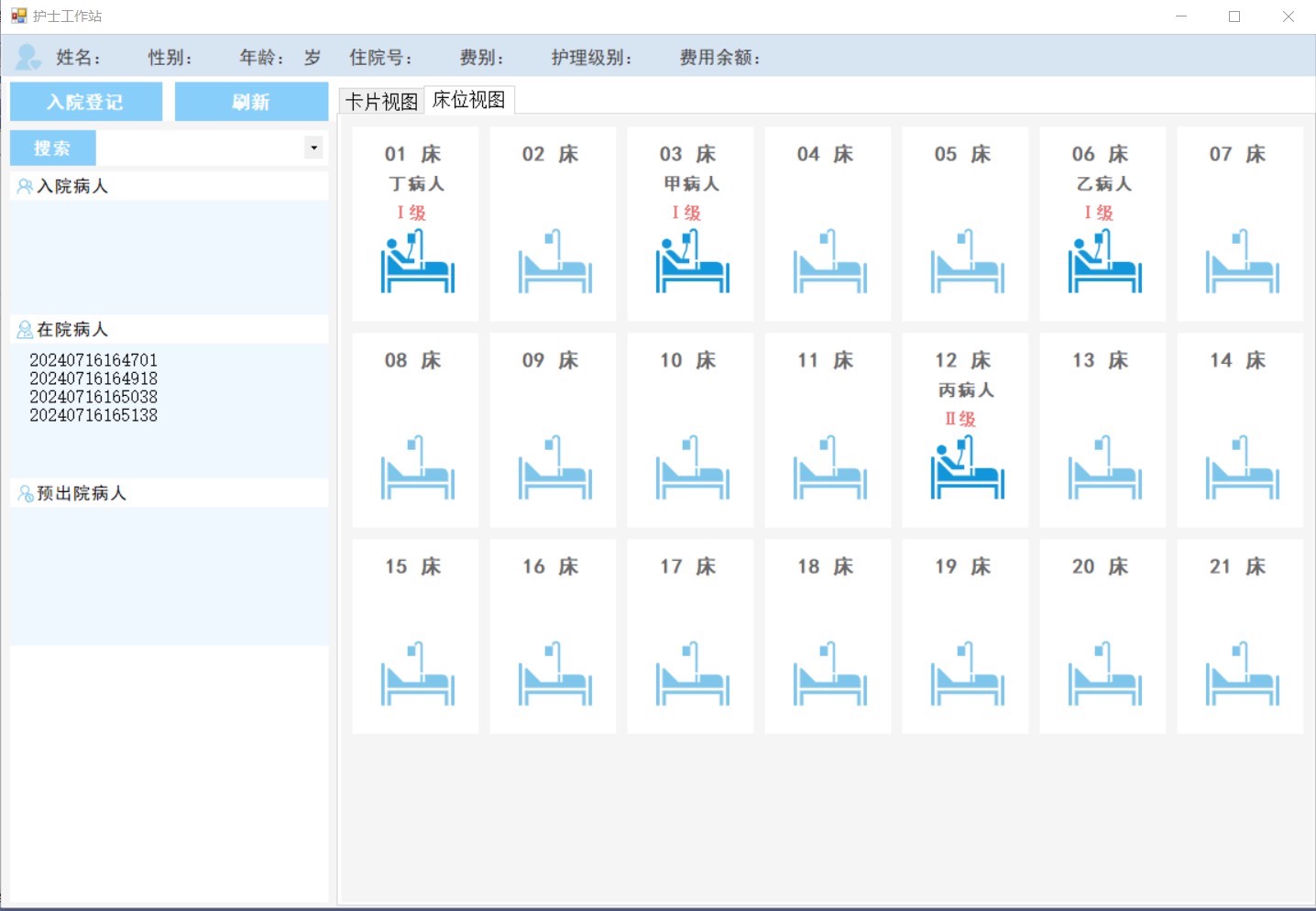Click the 入院病人 section header
The image size is (1316, 911).
169,186
